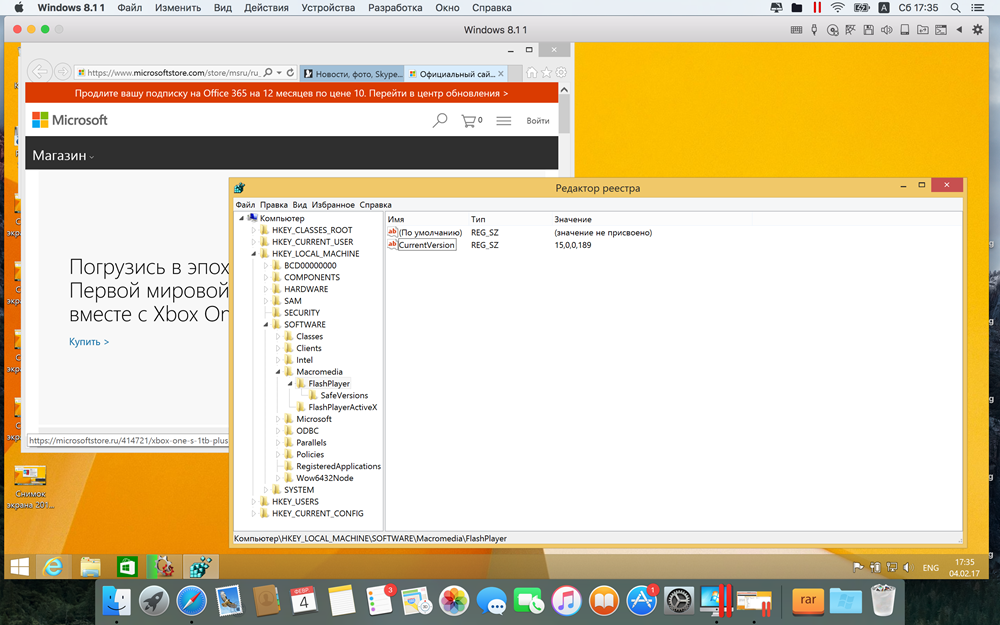Click Internet Explorer icon in Windows taskbar

tap(54, 566)
